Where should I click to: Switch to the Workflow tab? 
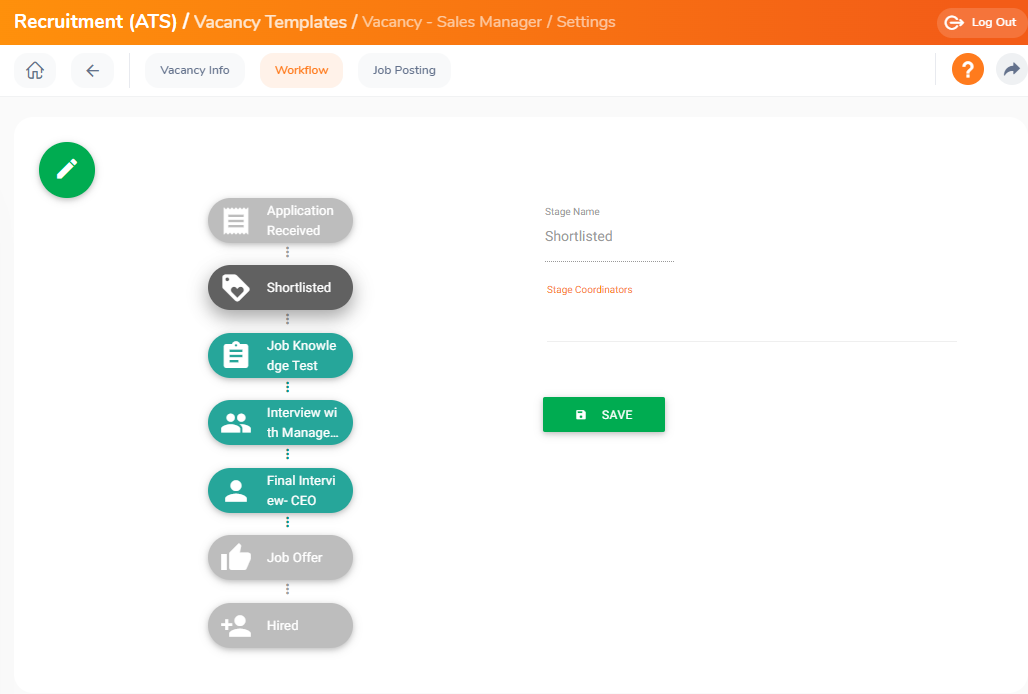click(302, 70)
